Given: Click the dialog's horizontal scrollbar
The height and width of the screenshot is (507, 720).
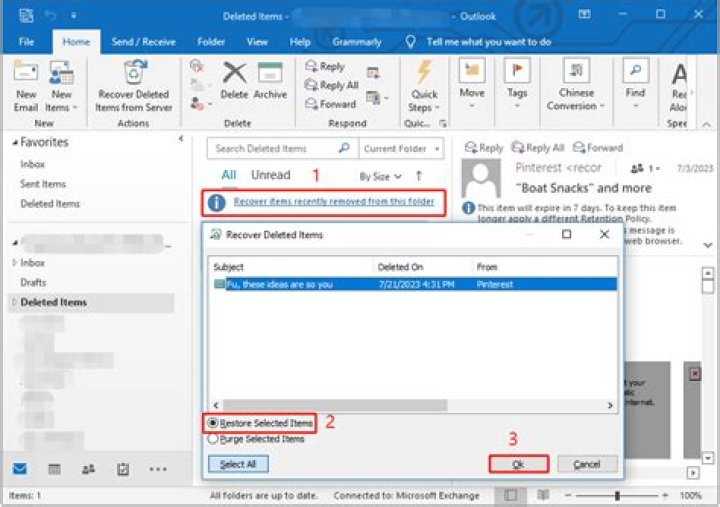Looking at the screenshot, I should tap(335, 405).
